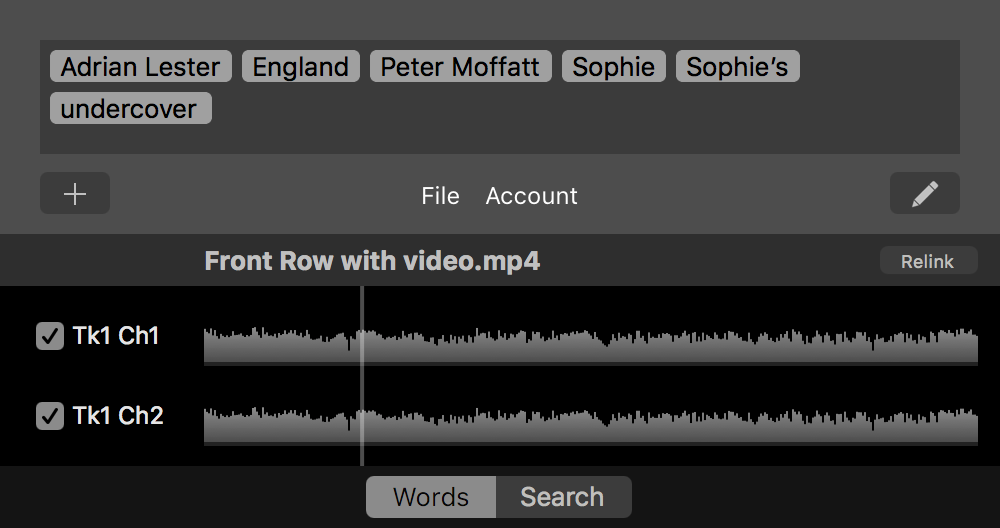Click the undercover keyword tag
Image resolution: width=1000 pixels, height=528 pixels.
[129, 109]
